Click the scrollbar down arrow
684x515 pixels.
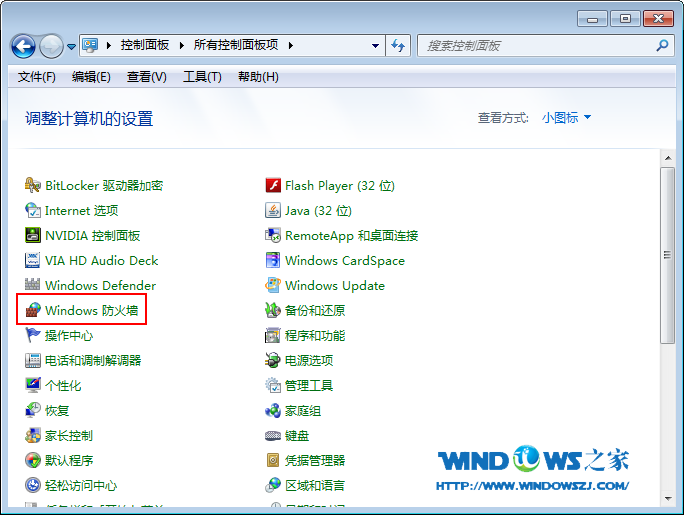point(667,498)
